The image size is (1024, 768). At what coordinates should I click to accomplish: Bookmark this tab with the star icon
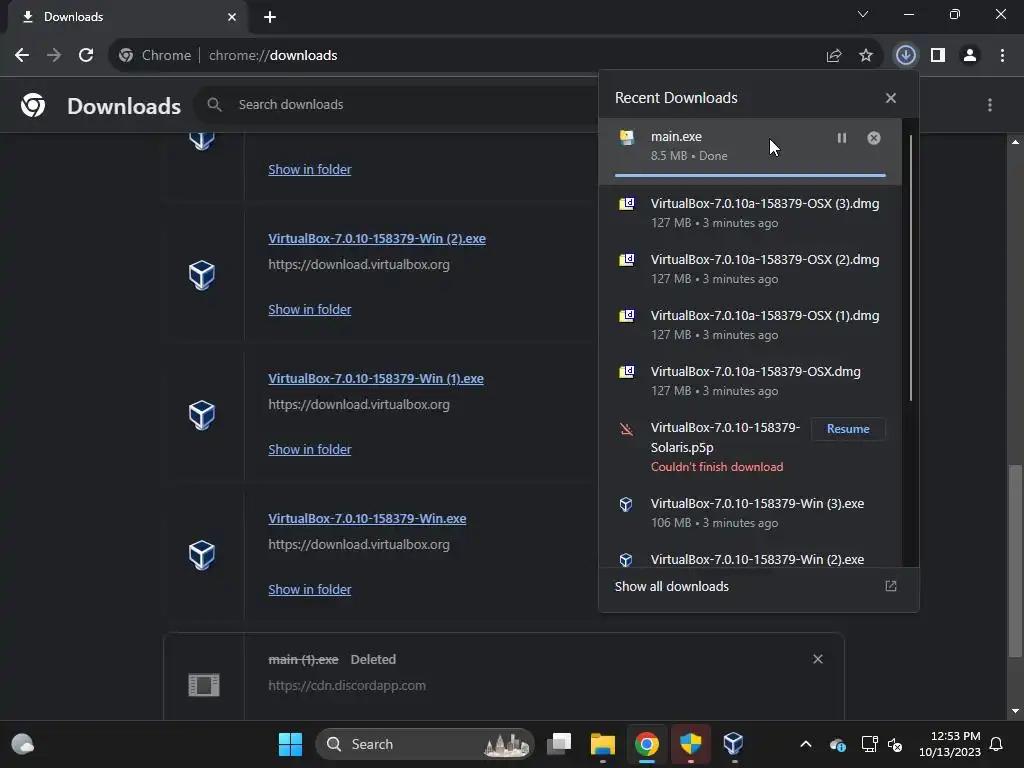click(866, 56)
